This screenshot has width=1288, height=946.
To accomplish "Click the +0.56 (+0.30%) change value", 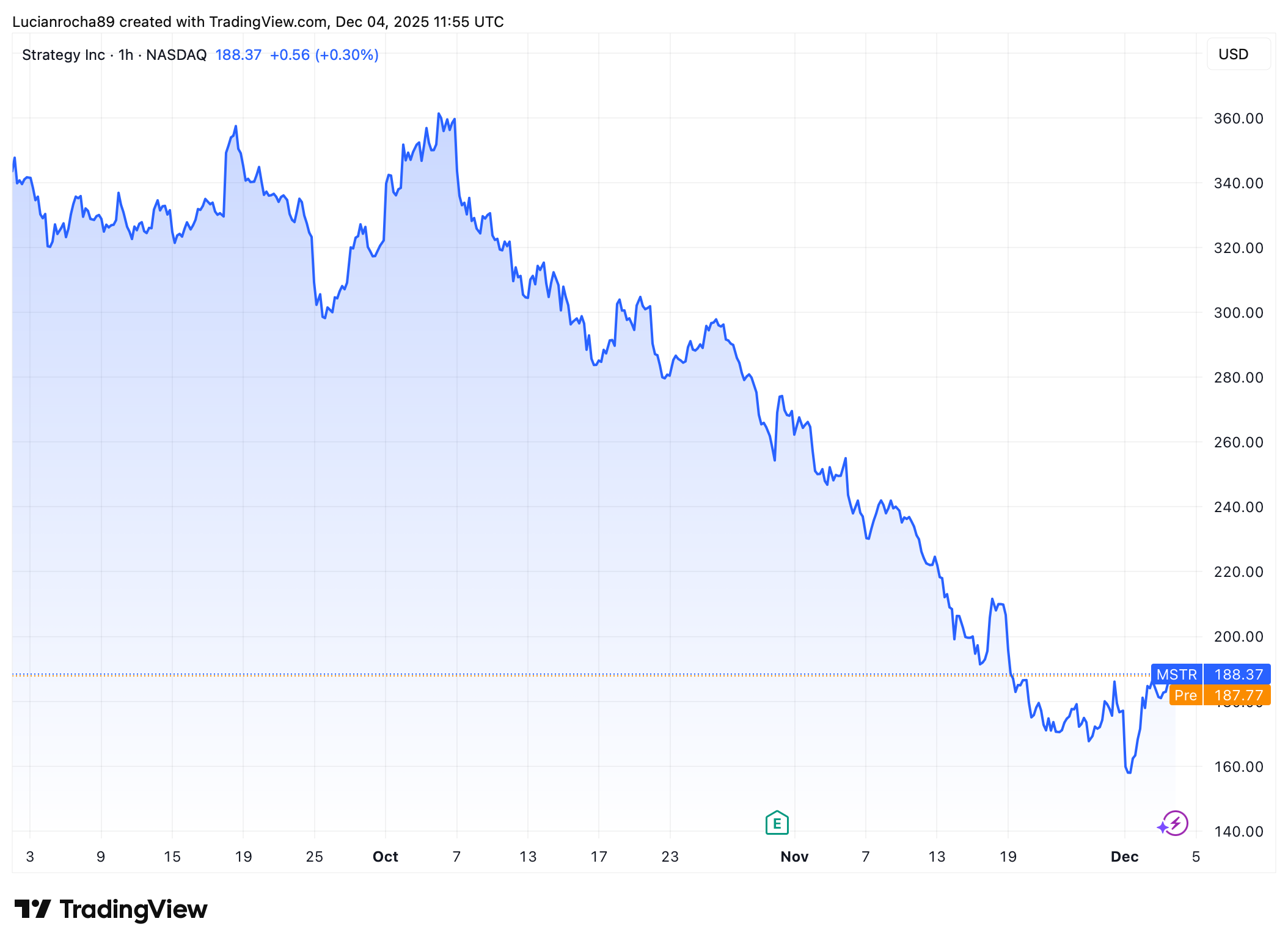I will (324, 55).
